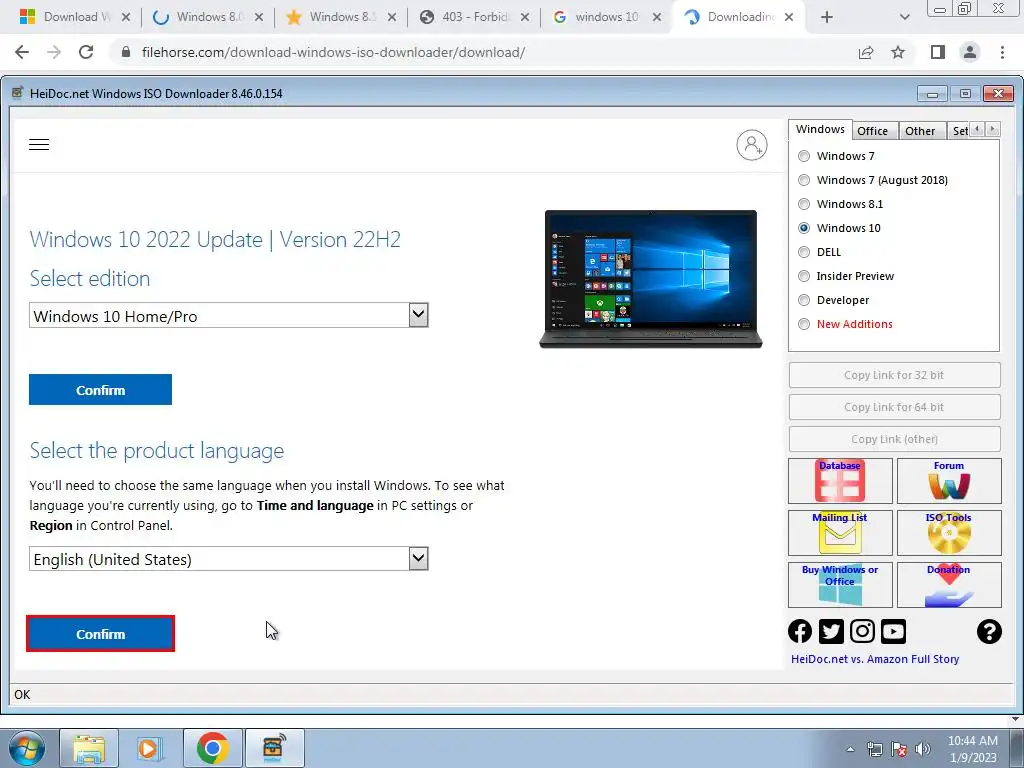Reload the filehorse page
Screen dimensions: 1024x768
86,52
